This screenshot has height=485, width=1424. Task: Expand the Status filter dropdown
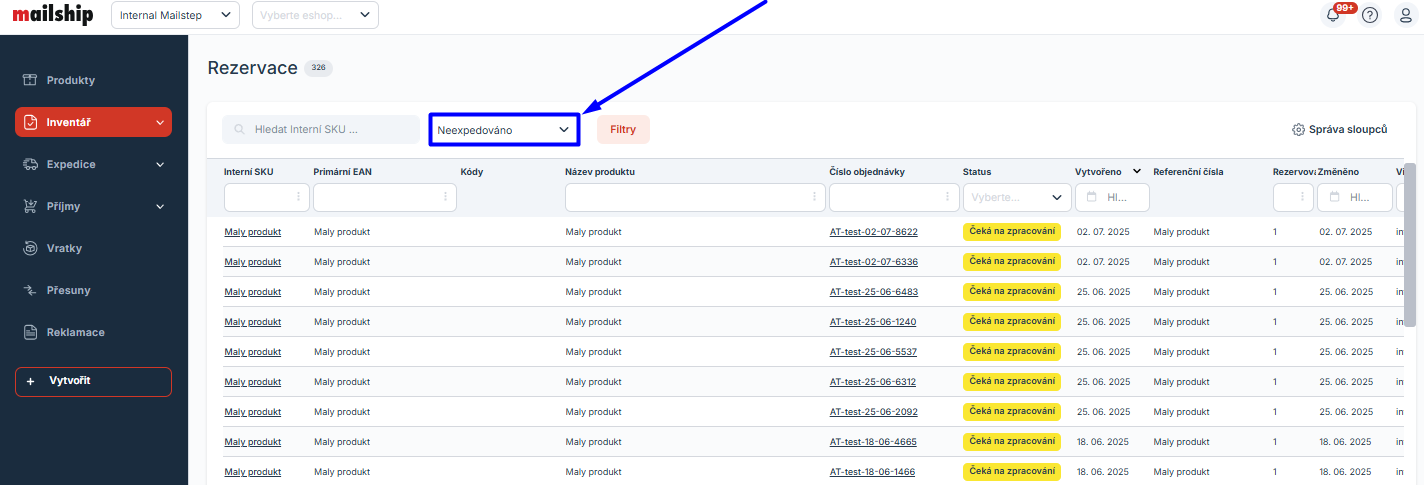(x=1015, y=198)
